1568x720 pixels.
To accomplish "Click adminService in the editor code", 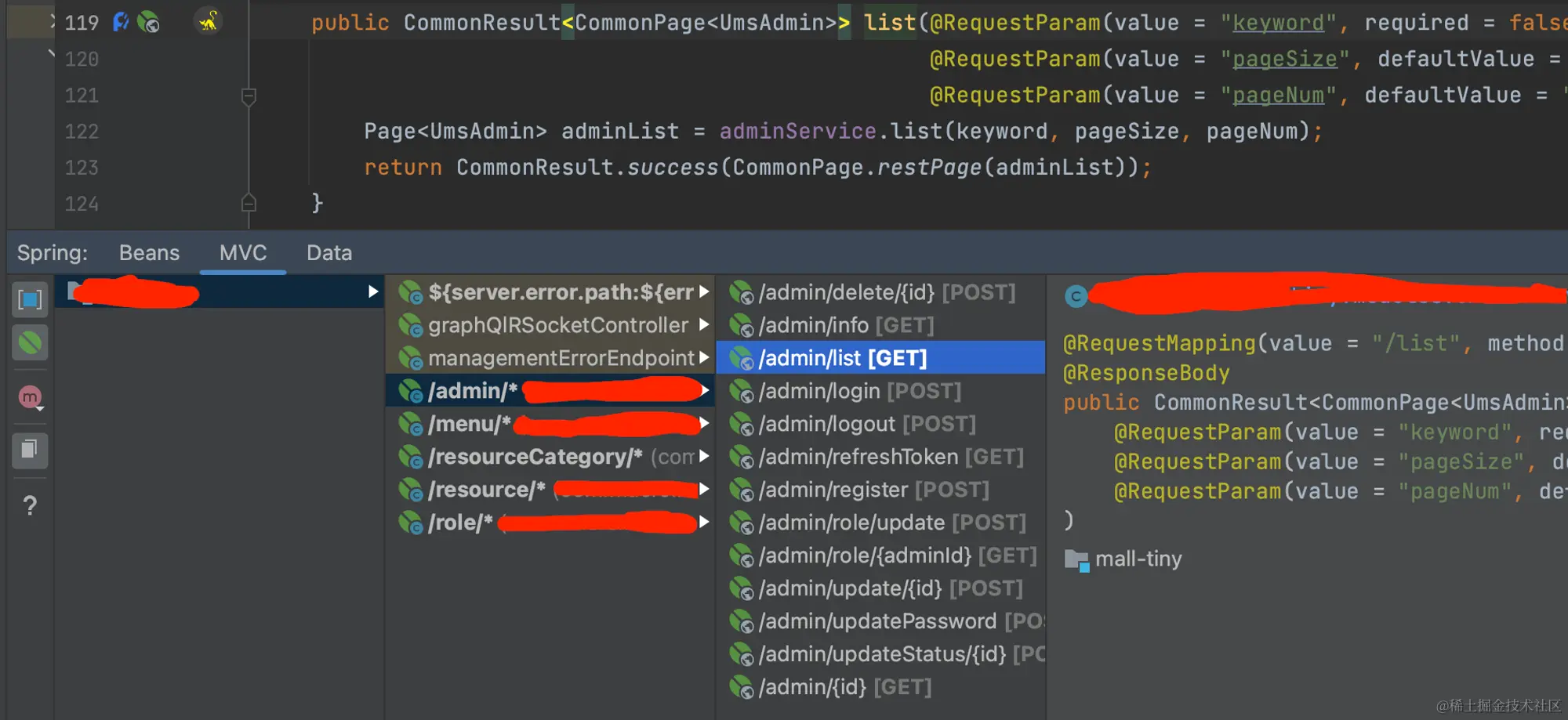I will coord(798,131).
